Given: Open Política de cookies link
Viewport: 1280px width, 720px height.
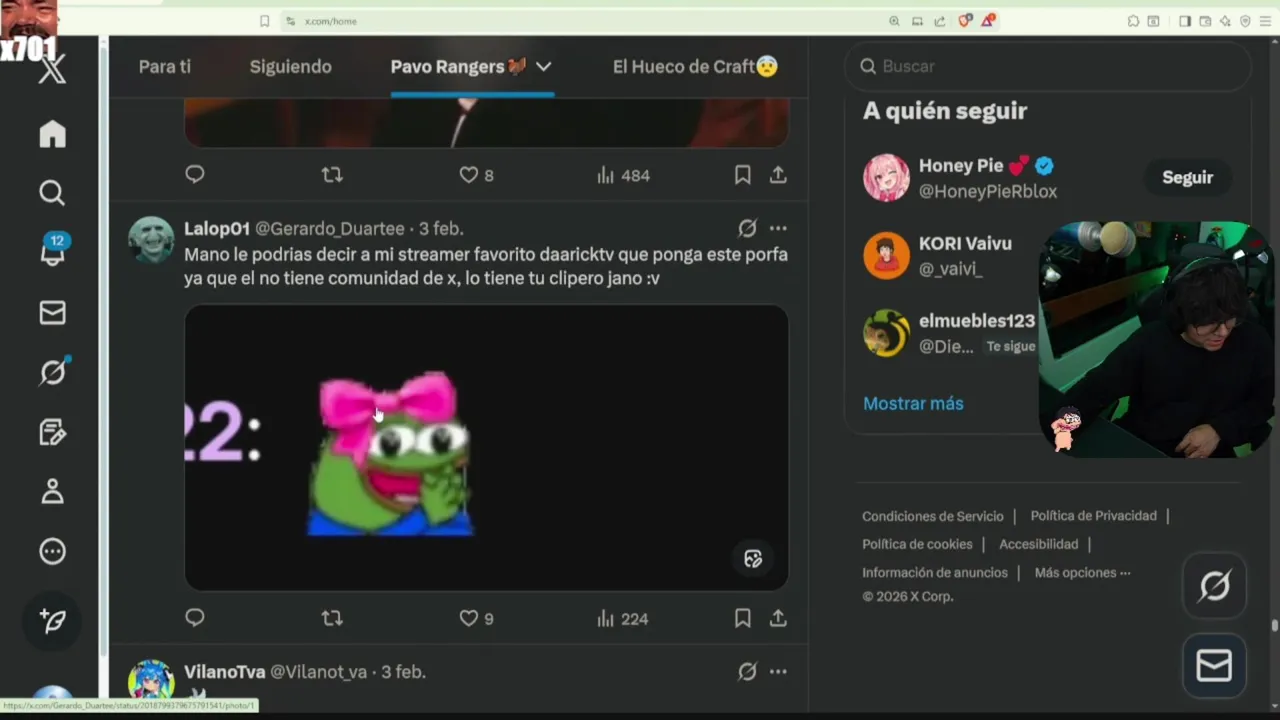Looking at the screenshot, I should tap(917, 544).
